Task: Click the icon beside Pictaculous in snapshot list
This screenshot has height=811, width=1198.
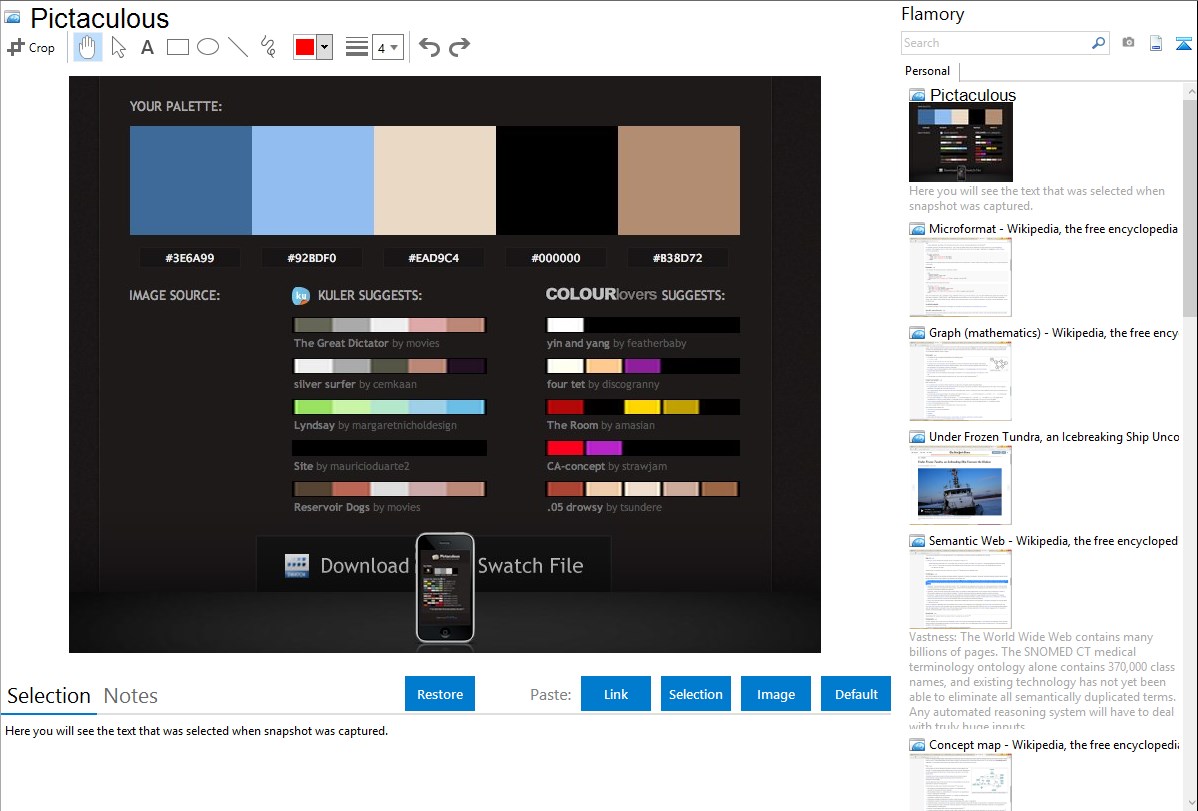Action: [x=917, y=96]
